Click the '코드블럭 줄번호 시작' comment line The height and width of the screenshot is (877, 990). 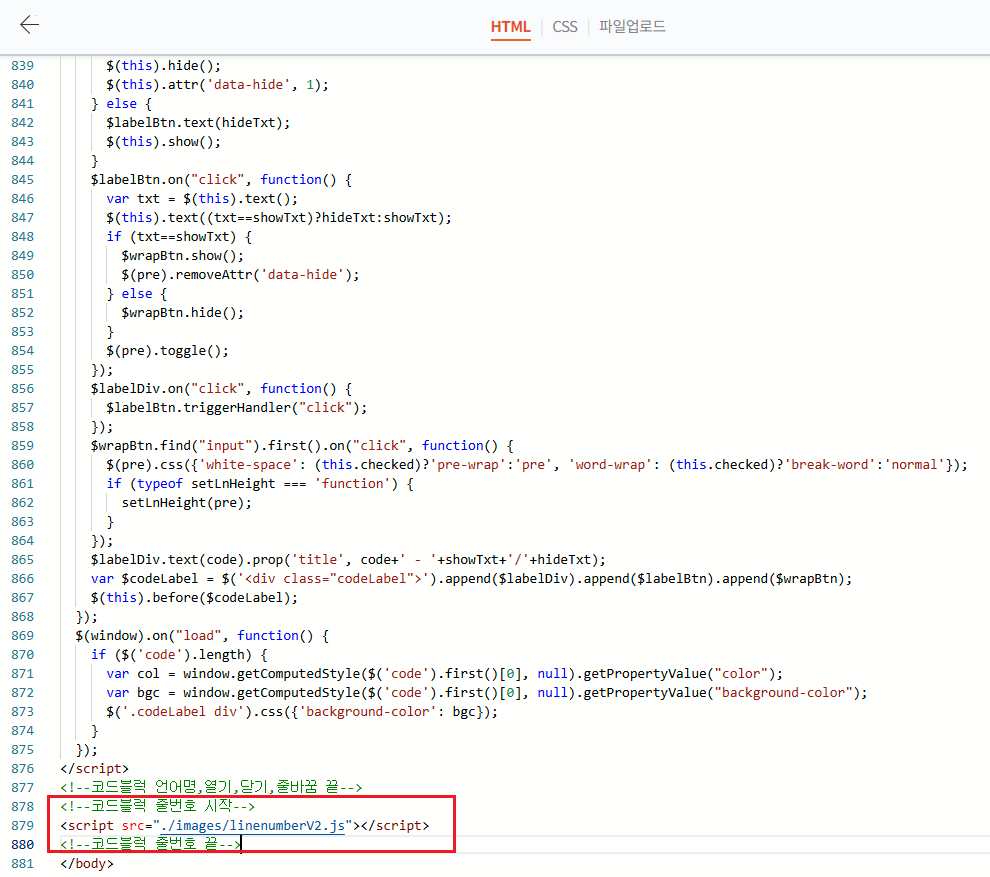click(157, 806)
